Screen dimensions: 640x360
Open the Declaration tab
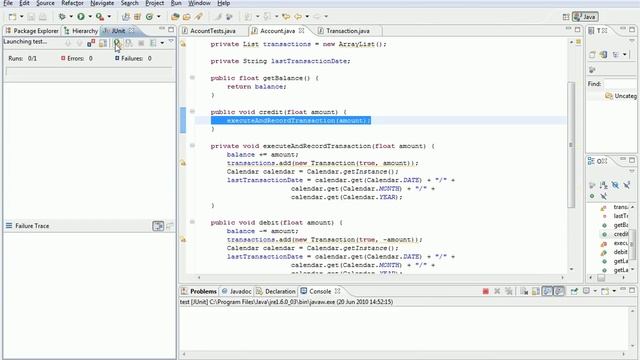(x=276, y=291)
